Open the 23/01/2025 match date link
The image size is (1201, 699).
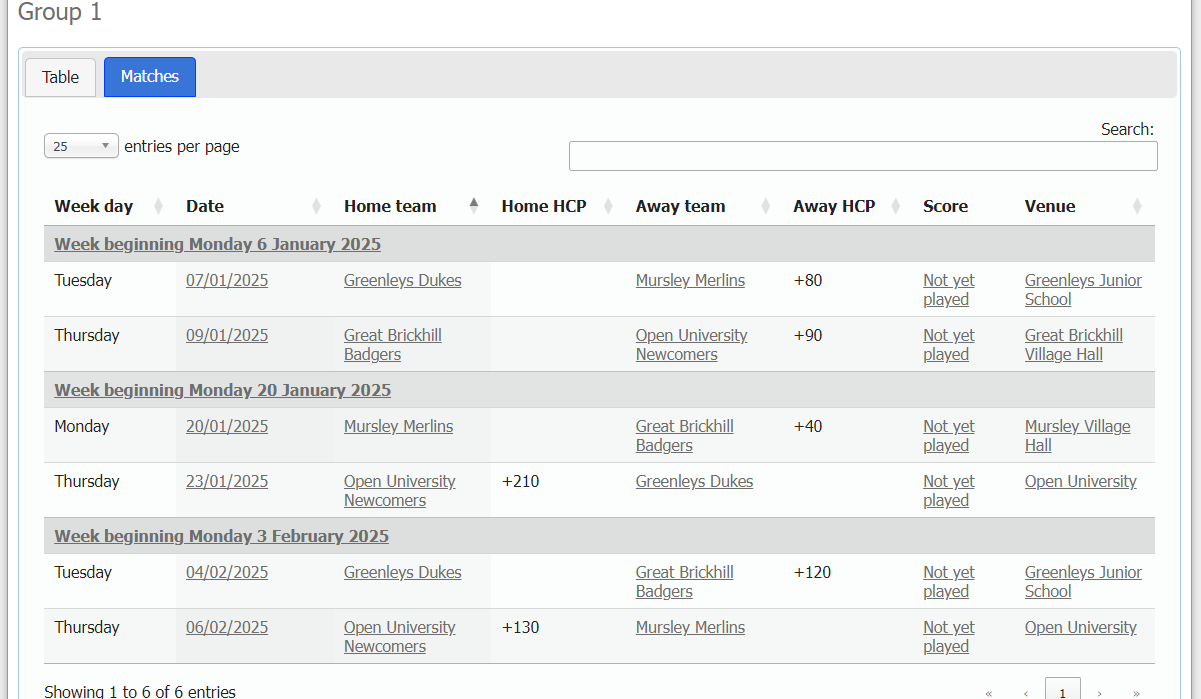point(227,481)
